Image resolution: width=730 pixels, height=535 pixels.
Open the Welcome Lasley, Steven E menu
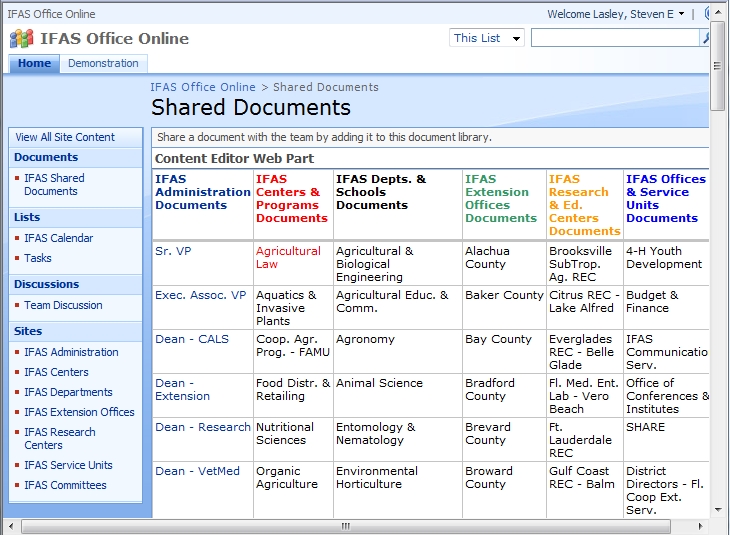tap(615, 14)
